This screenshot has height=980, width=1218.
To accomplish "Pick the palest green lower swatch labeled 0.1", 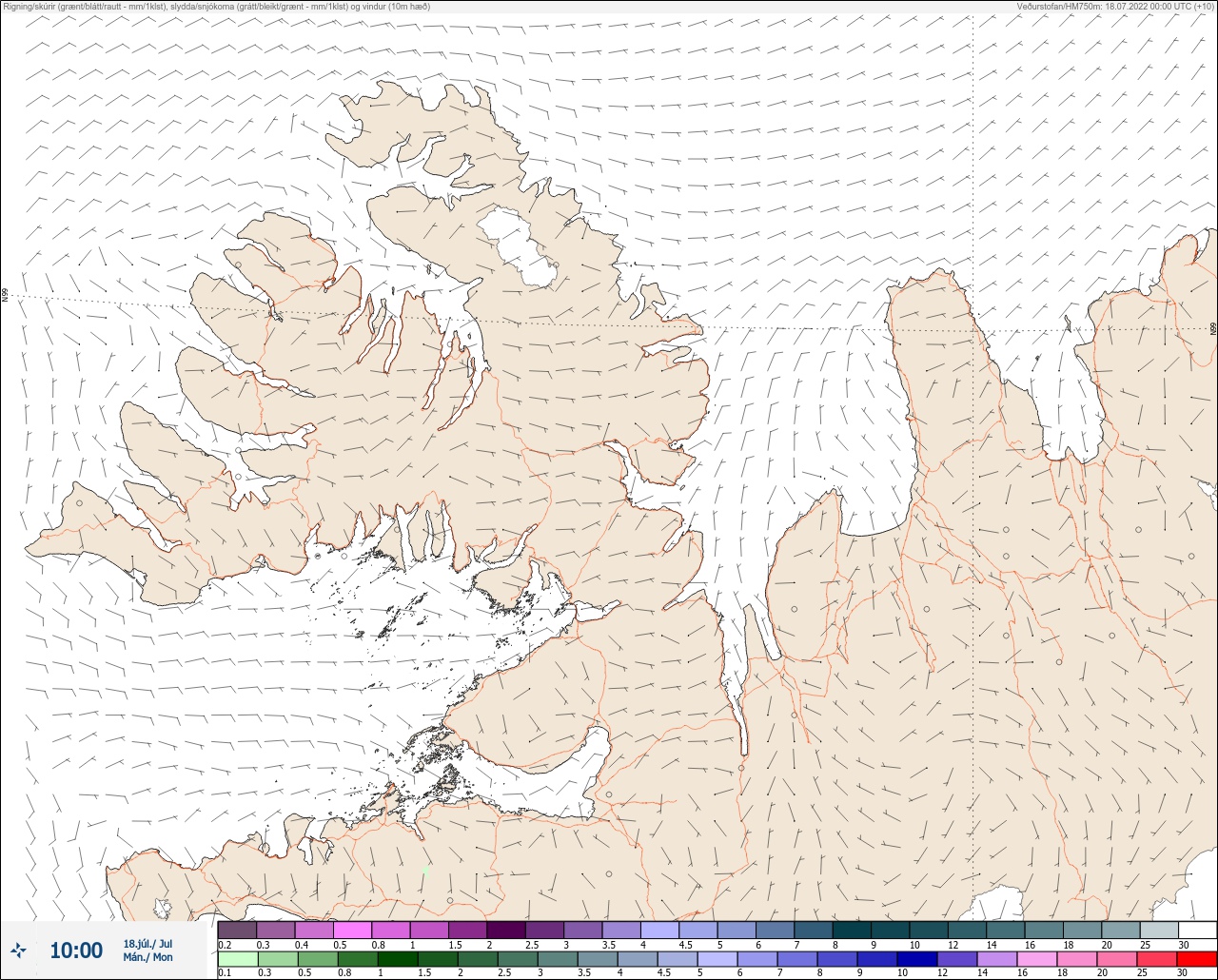I will click(x=238, y=959).
